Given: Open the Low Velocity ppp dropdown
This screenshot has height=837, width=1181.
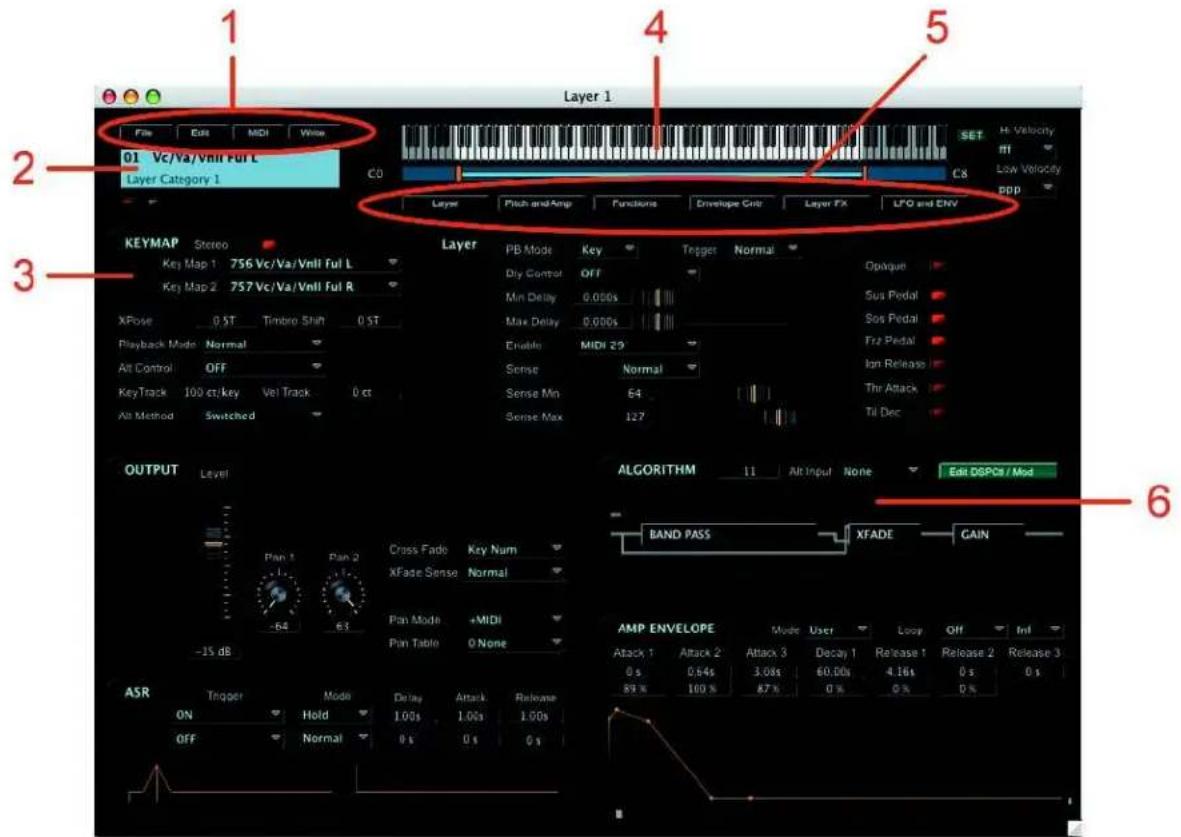Looking at the screenshot, I should (x=1025, y=188).
